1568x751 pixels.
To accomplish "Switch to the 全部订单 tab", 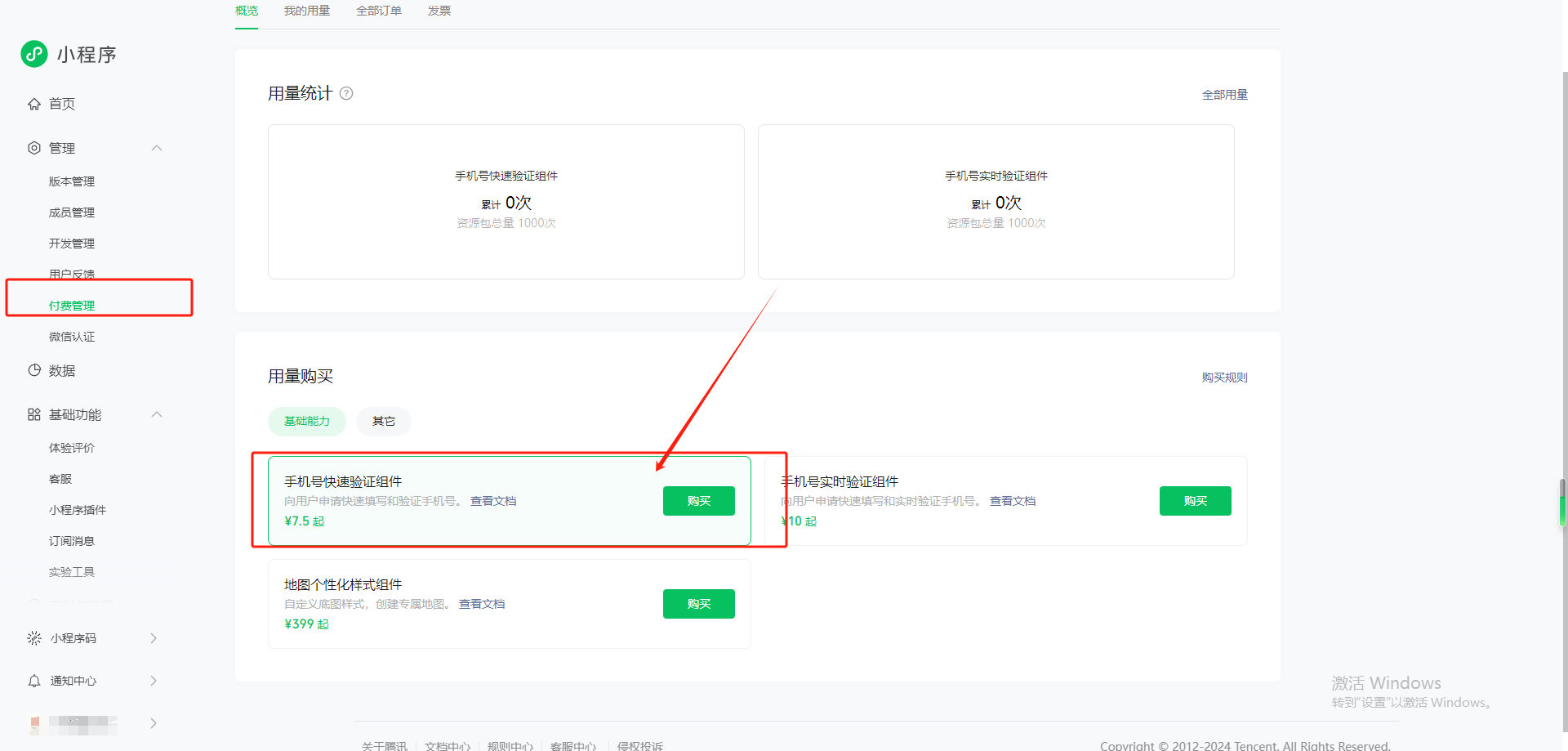I will (379, 11).
